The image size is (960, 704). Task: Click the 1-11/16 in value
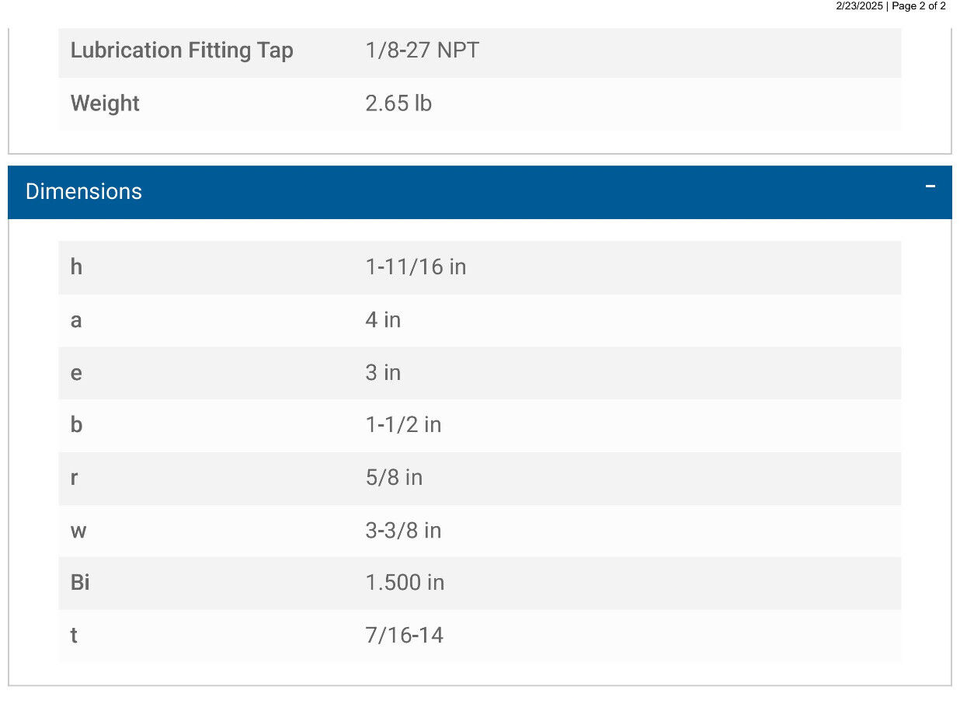(x=416, y=267)
